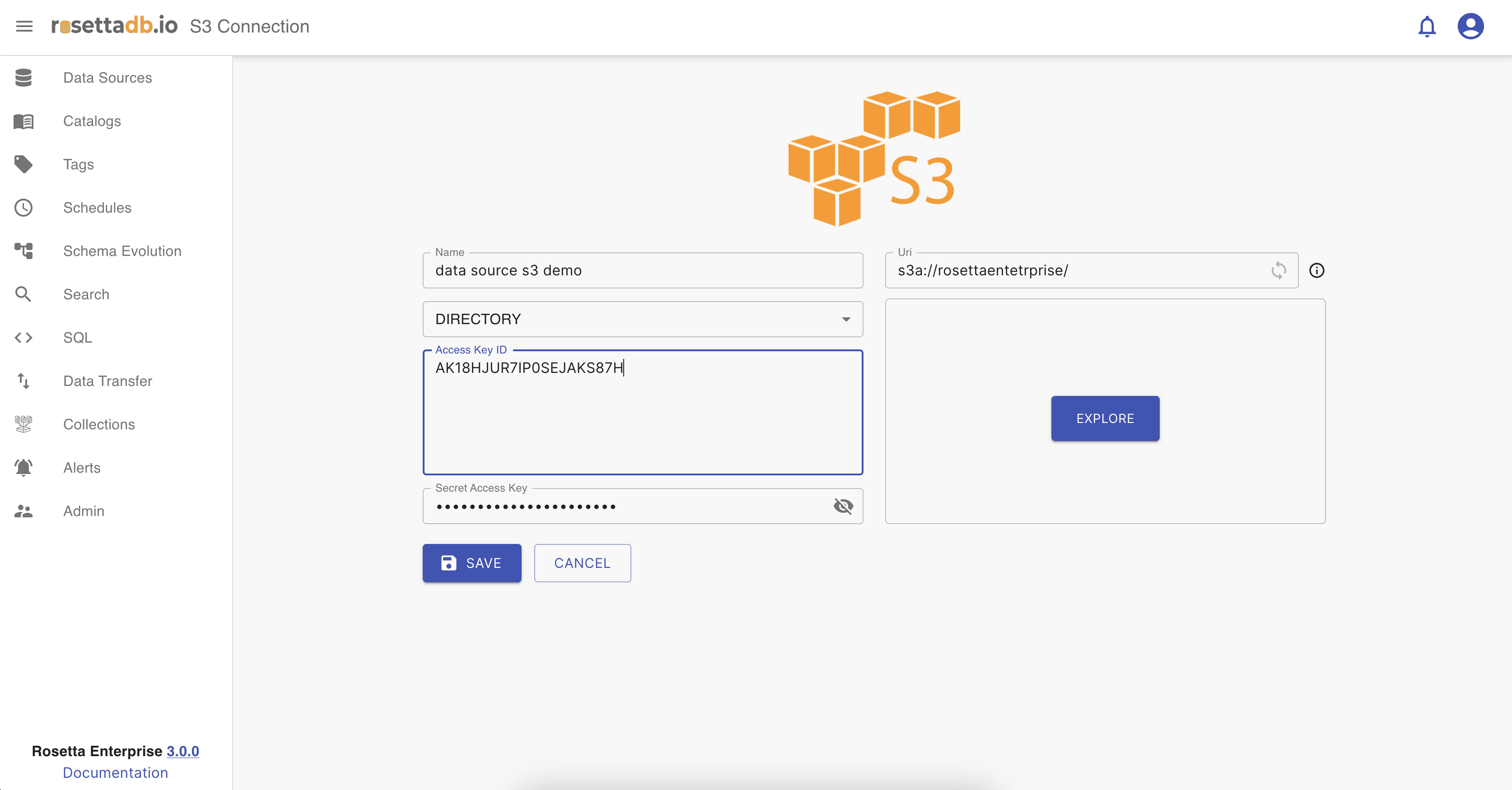Open the hamburger navigation menu
Viewport: 1512px width, 790px height.
[x=24, y=27]
